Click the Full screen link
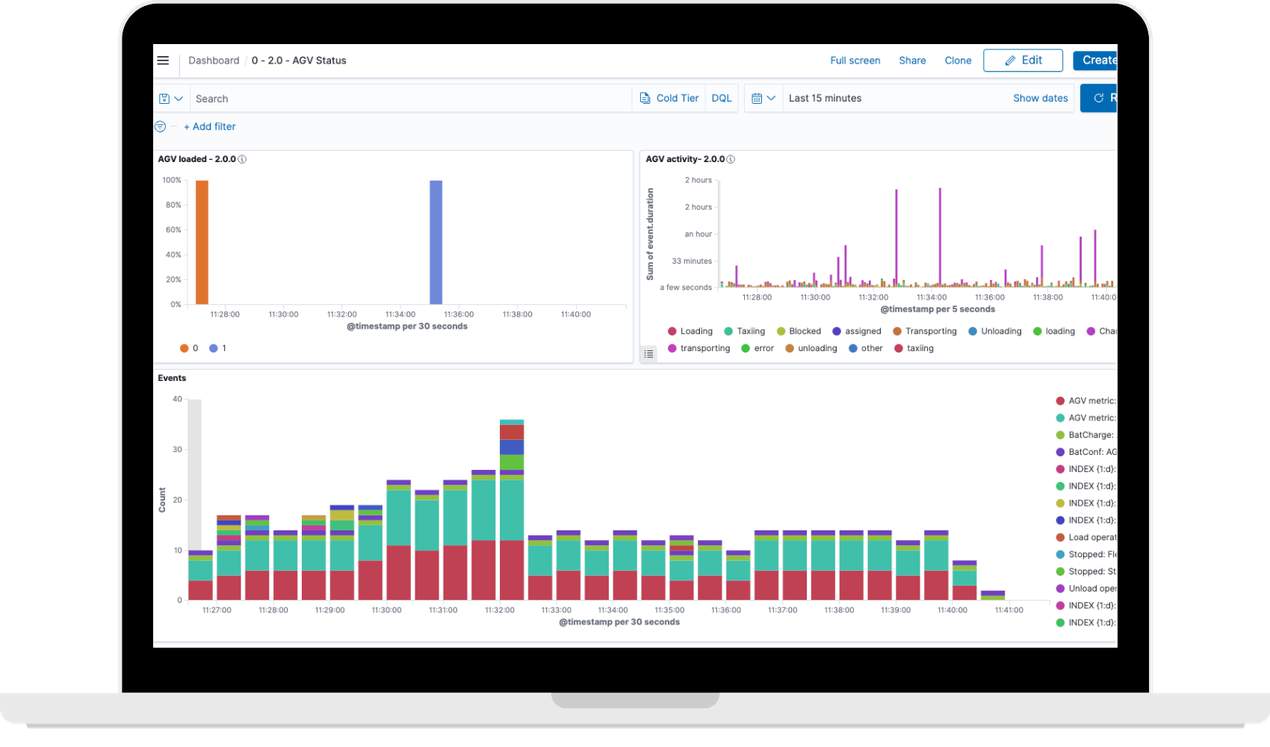This screenshot has height=747, width=1270. [x=855, y=60]
